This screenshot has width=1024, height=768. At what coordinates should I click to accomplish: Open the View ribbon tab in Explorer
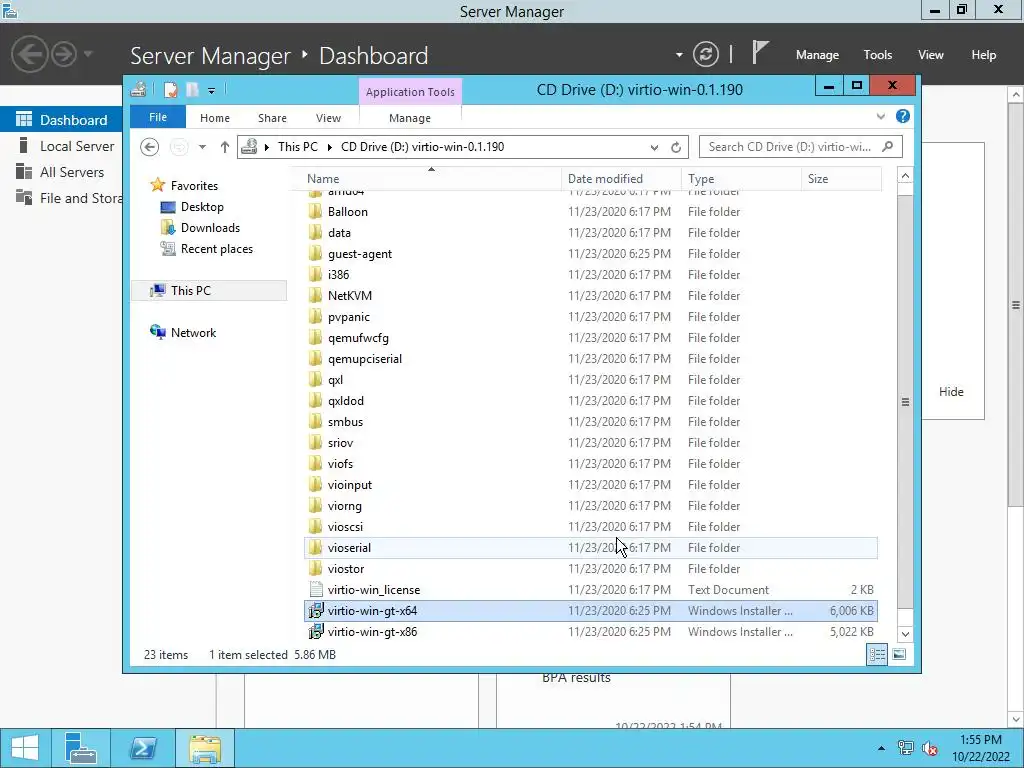(x=328, y=118)
